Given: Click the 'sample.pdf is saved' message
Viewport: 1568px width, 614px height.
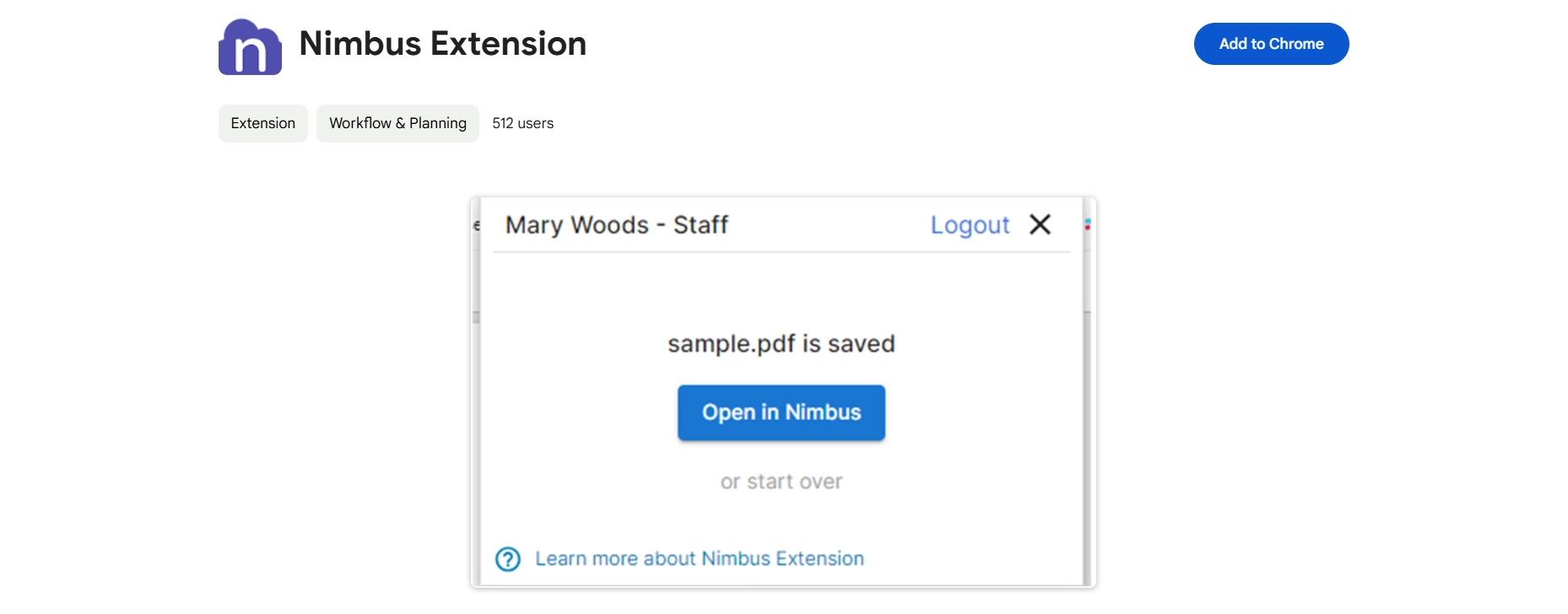Looking at the screenshot, I should click(x=781, y=344).
